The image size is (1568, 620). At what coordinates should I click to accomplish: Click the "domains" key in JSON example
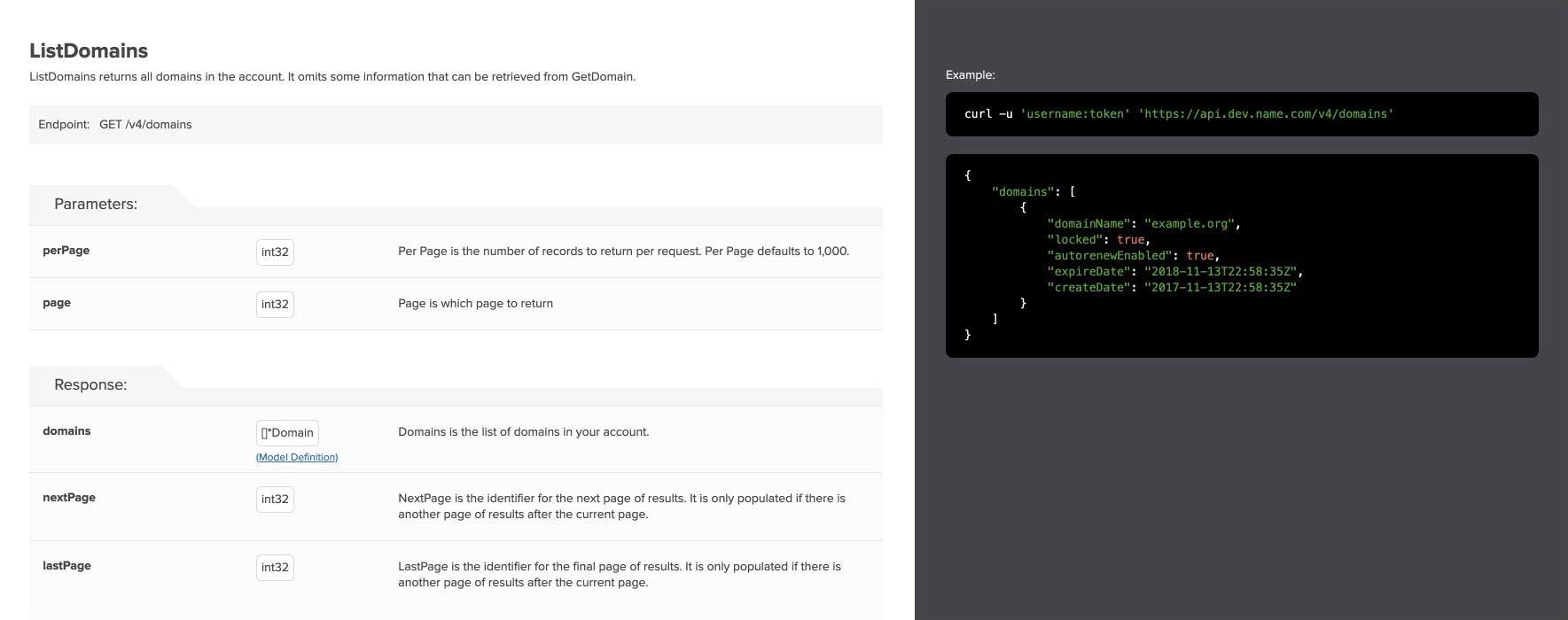point(1023,192)
